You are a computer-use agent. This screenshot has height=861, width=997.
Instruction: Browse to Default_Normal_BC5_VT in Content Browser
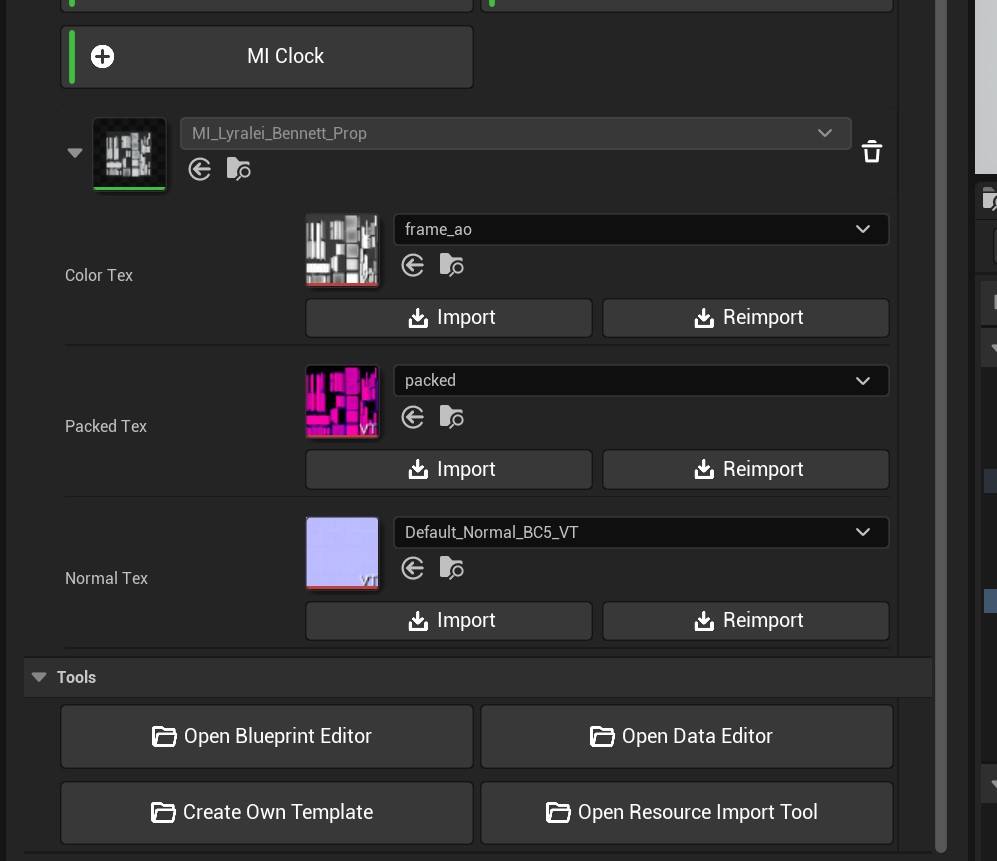[451, 568]
